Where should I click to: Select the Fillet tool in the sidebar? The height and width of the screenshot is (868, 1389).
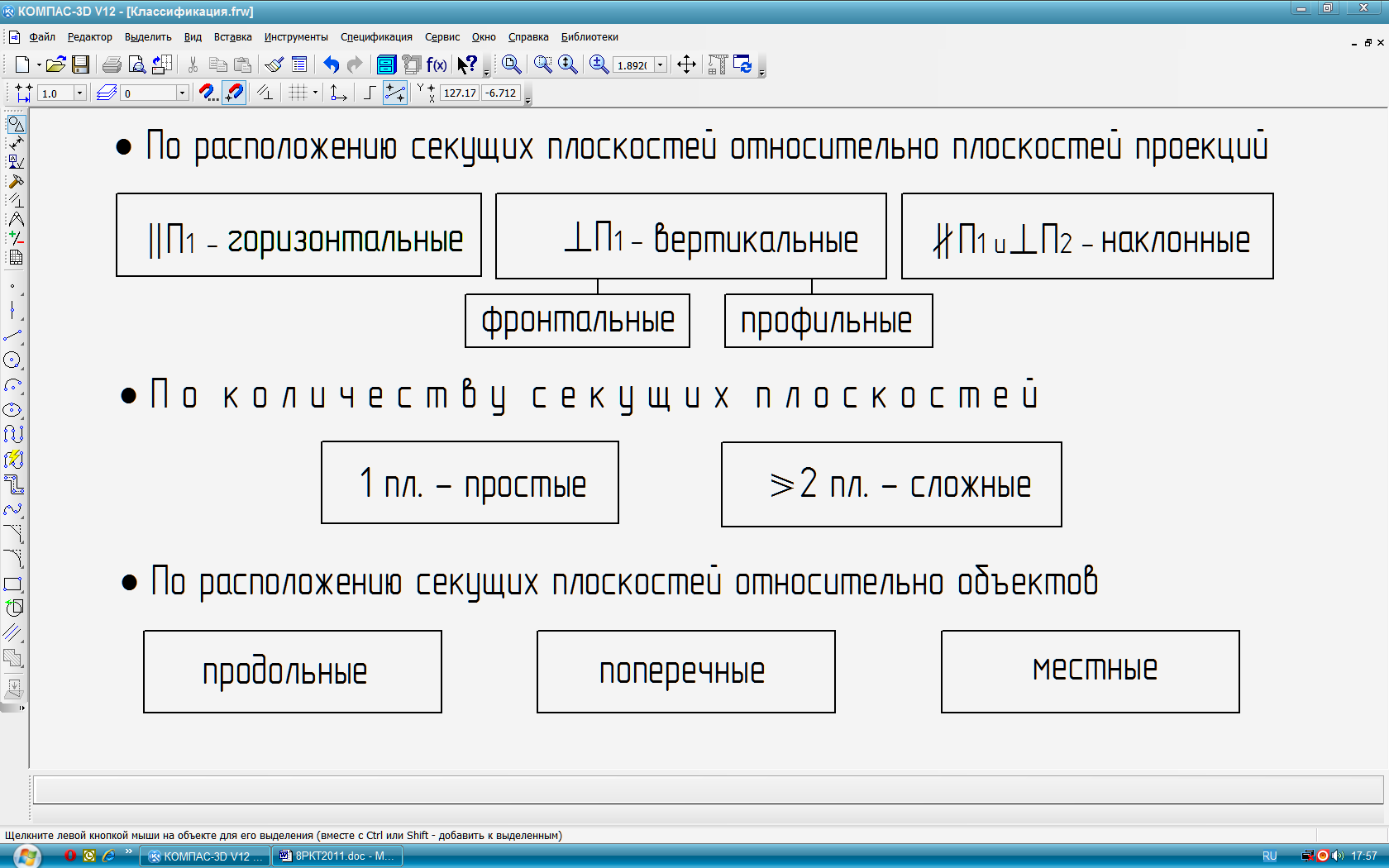[12, 559]
